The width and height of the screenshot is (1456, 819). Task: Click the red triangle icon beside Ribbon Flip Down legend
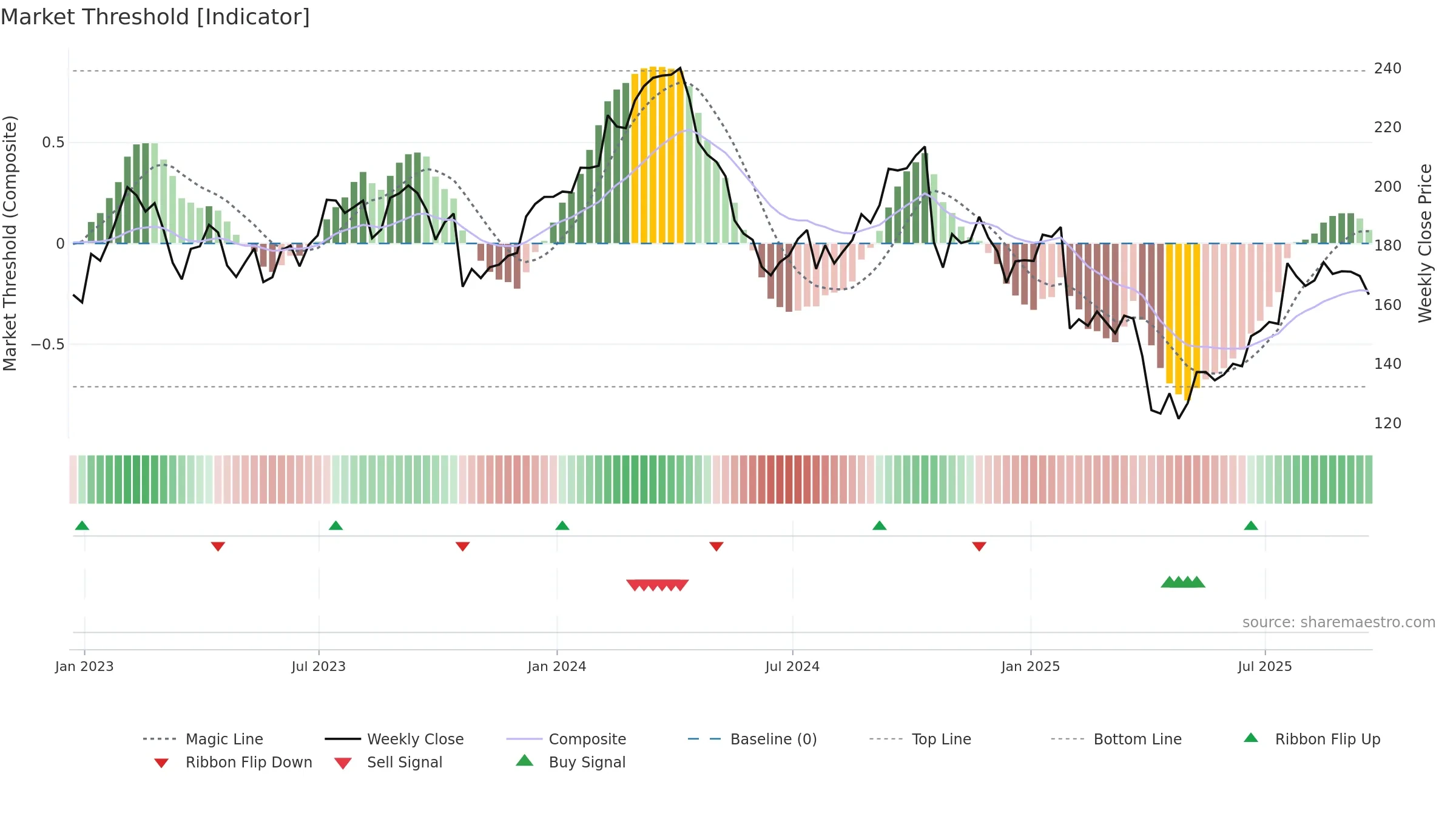click(161, 763)
